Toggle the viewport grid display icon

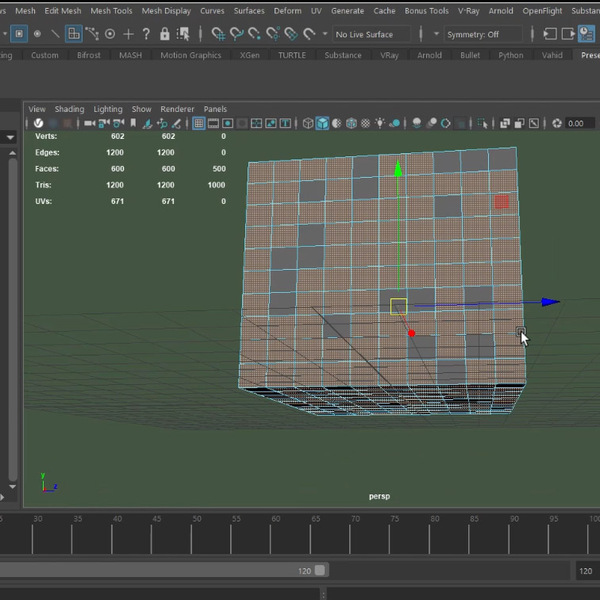point(199,123)
